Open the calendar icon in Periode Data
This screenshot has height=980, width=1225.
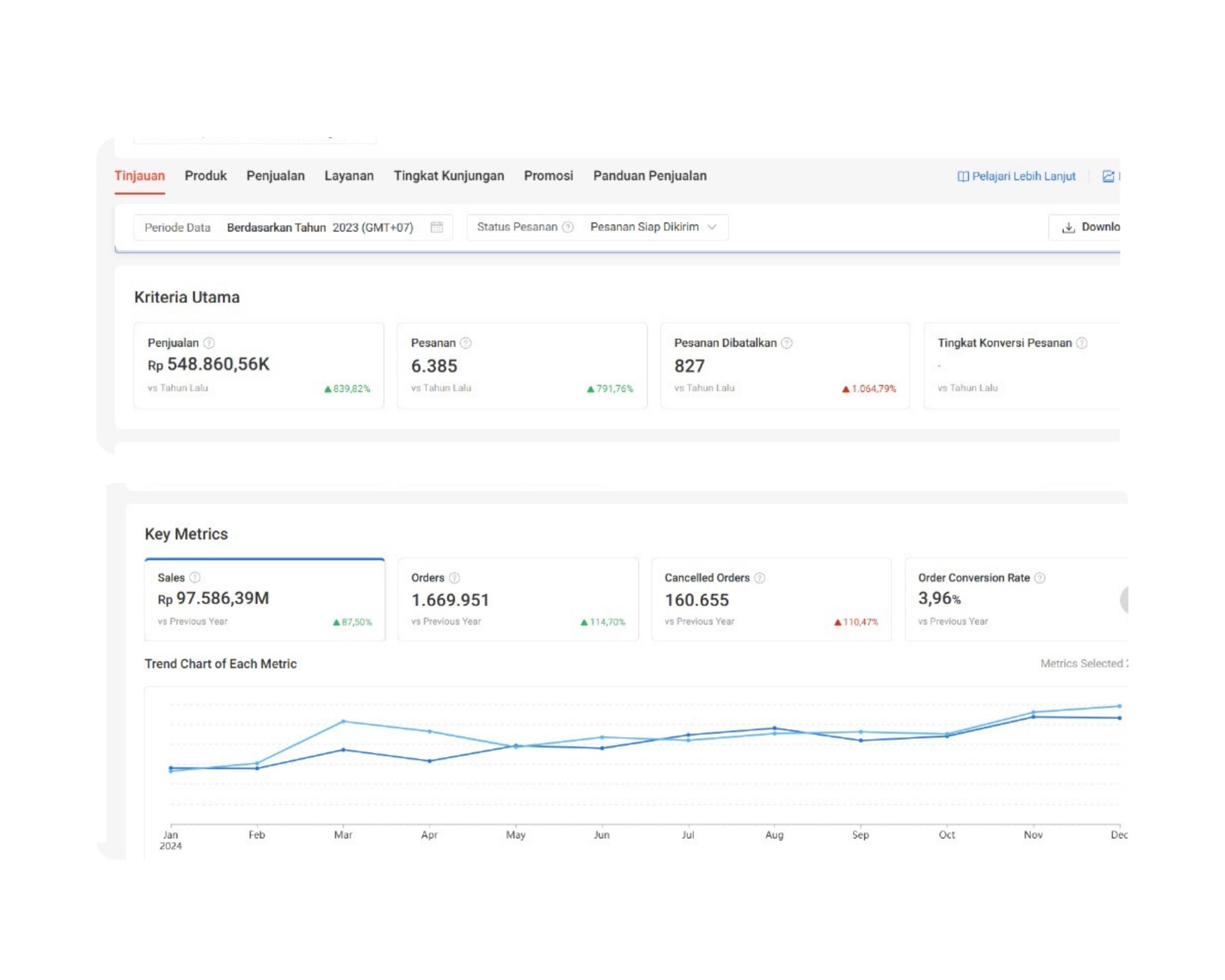(x=437, y=227)
